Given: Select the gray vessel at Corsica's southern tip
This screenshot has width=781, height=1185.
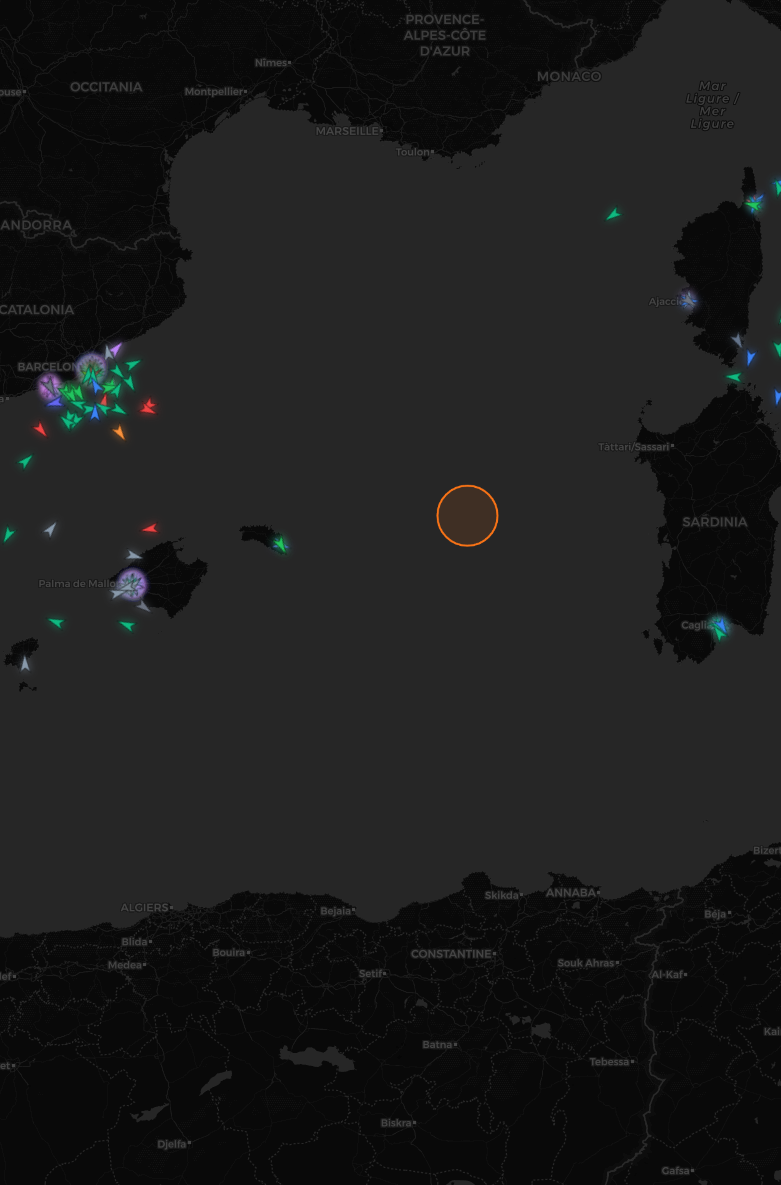Looking at the screenshot, I should coord(737,340).
